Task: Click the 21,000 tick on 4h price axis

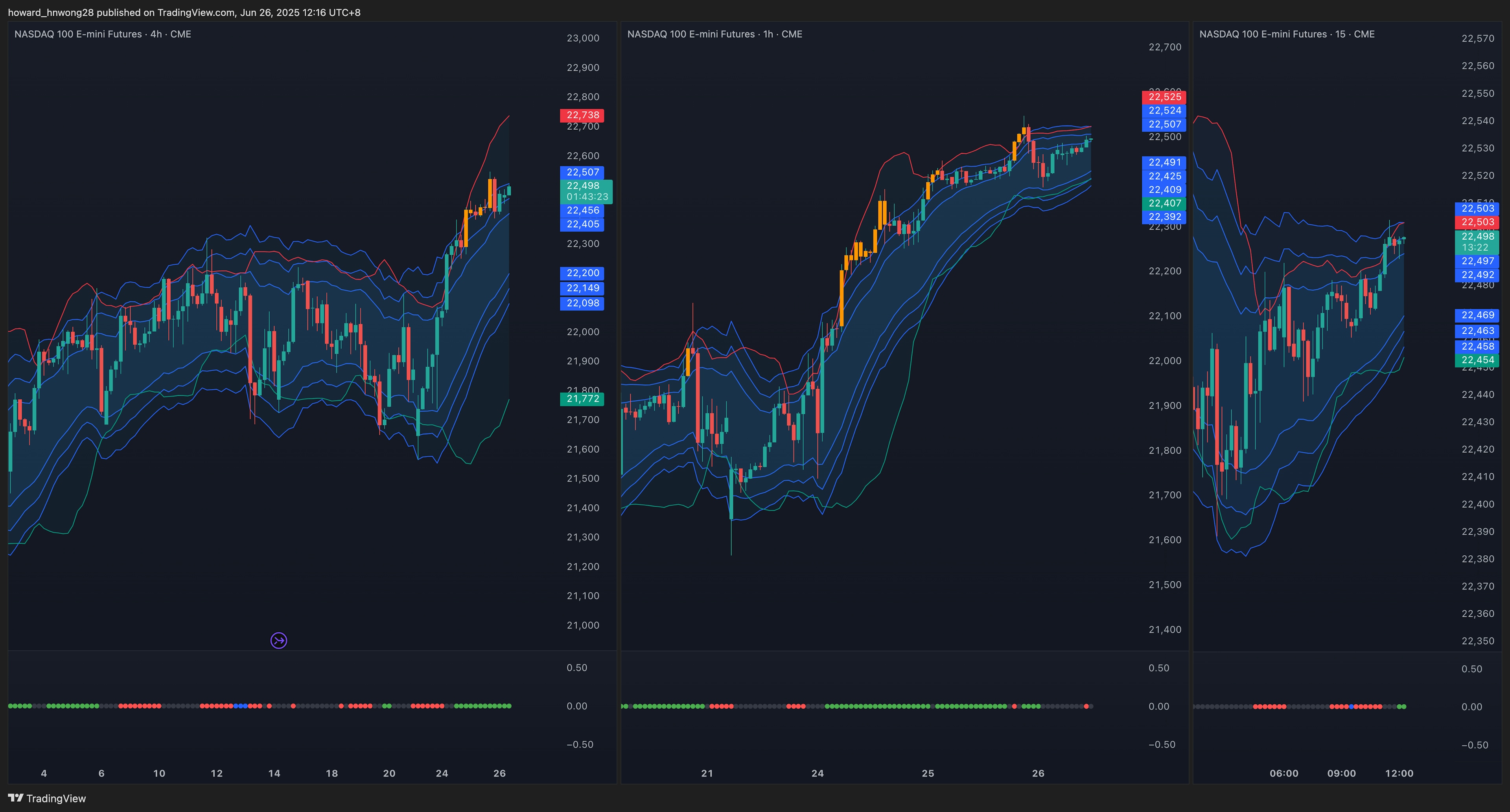Action: [583, 625]
